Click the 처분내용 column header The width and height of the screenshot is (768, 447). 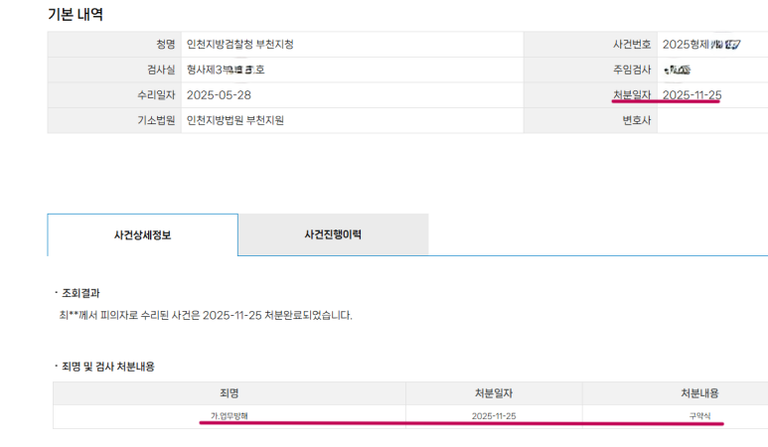[x=699, y=393]
